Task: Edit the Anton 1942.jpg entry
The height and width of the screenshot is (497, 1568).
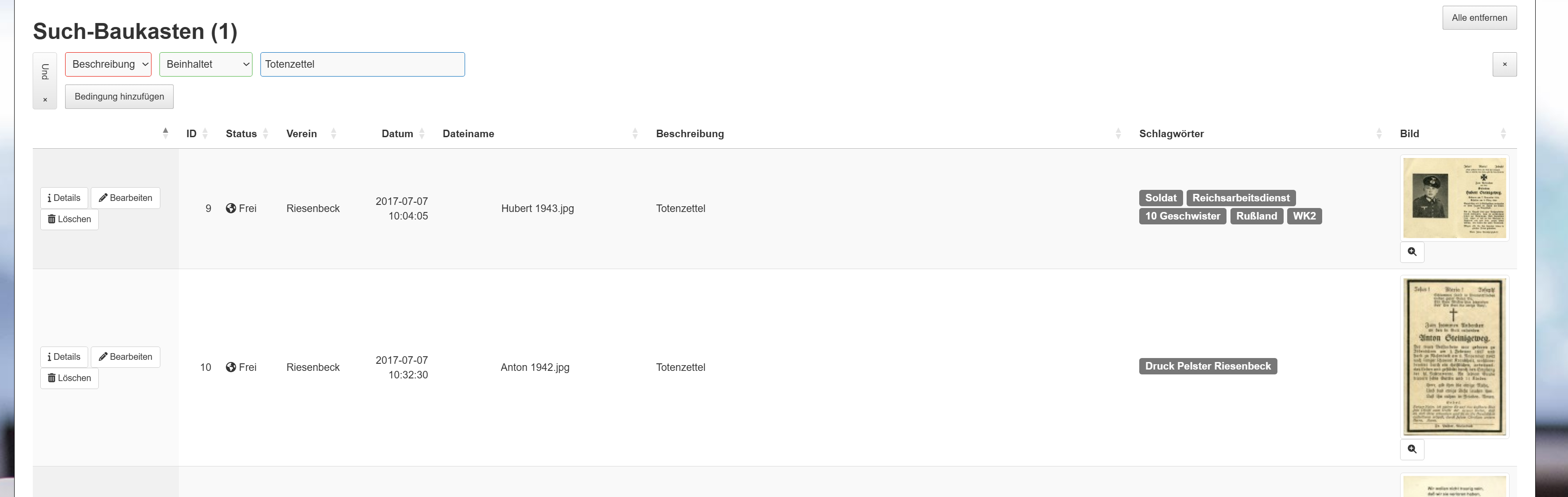Action: tap(125, 357)
